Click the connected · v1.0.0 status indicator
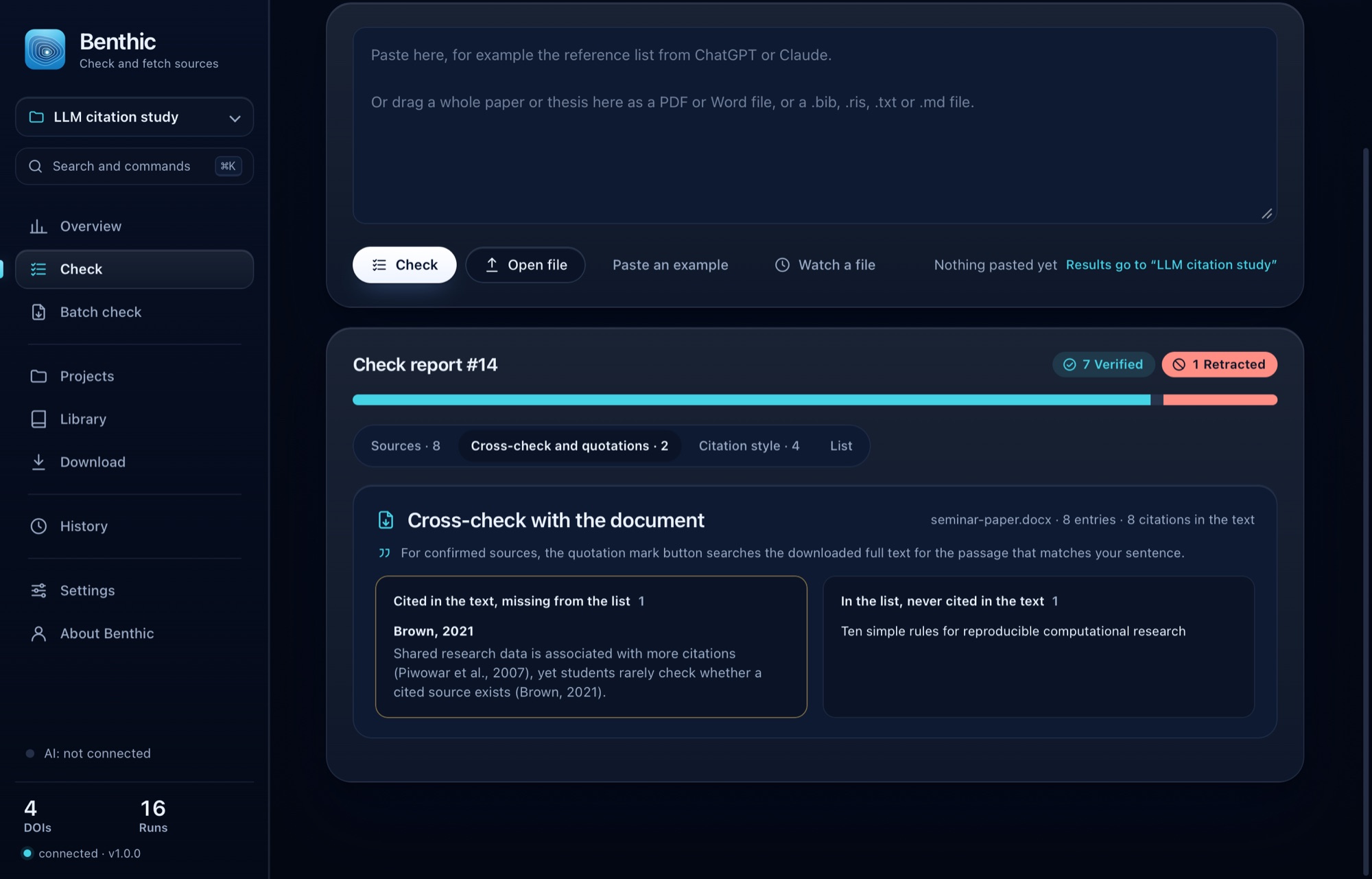 pos(82,854)
